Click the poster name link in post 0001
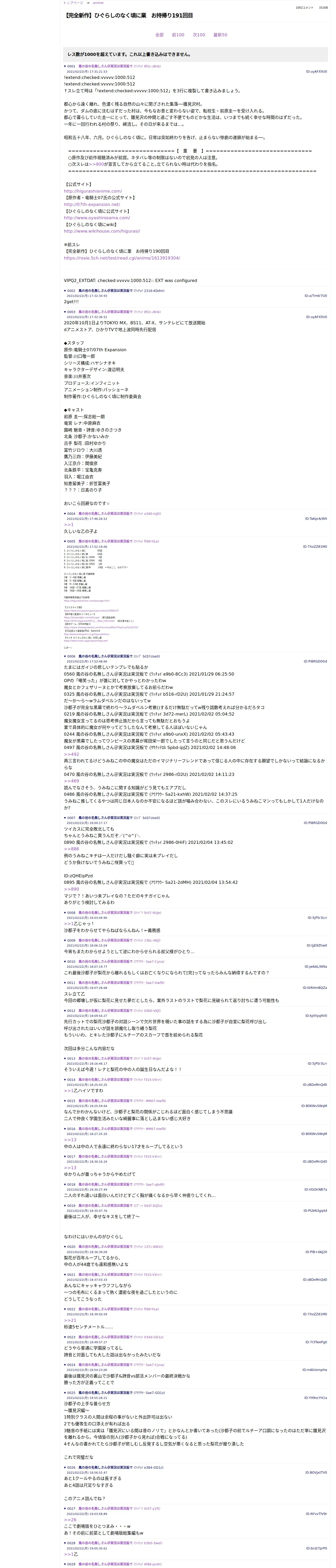Image resolution: width=336 pixels, height=1568 pixels. tap(105, 66)
